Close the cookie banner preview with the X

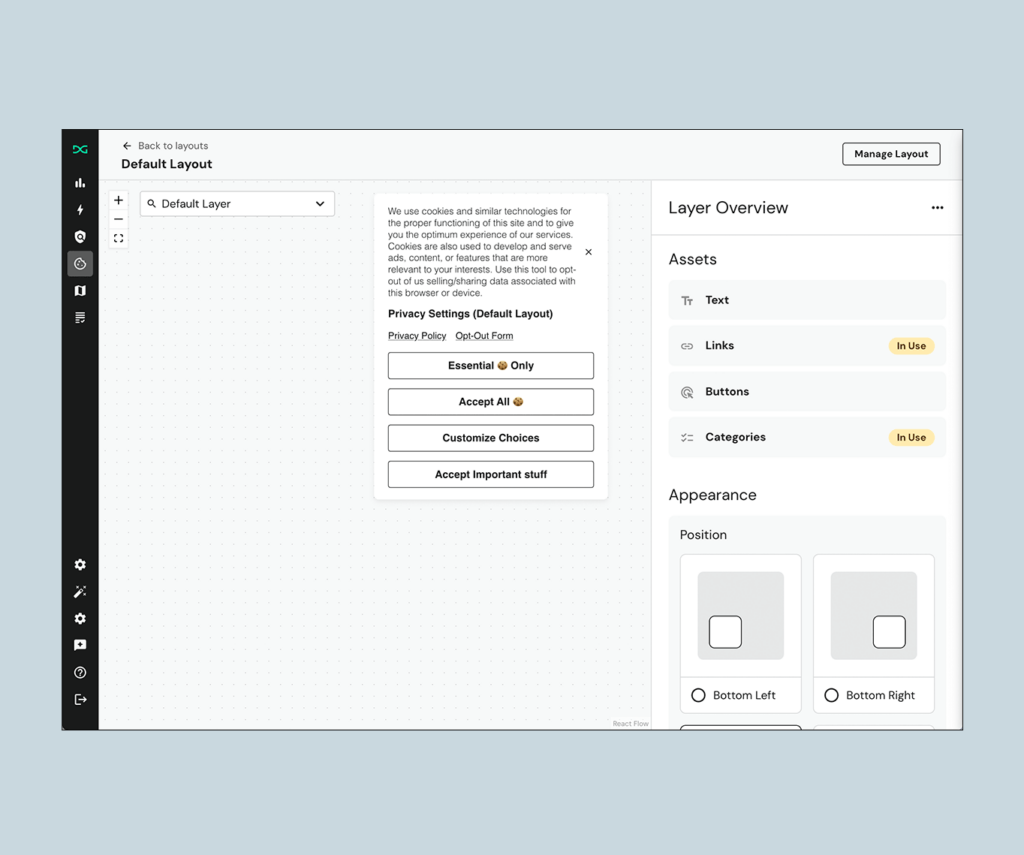coord(588,252)
